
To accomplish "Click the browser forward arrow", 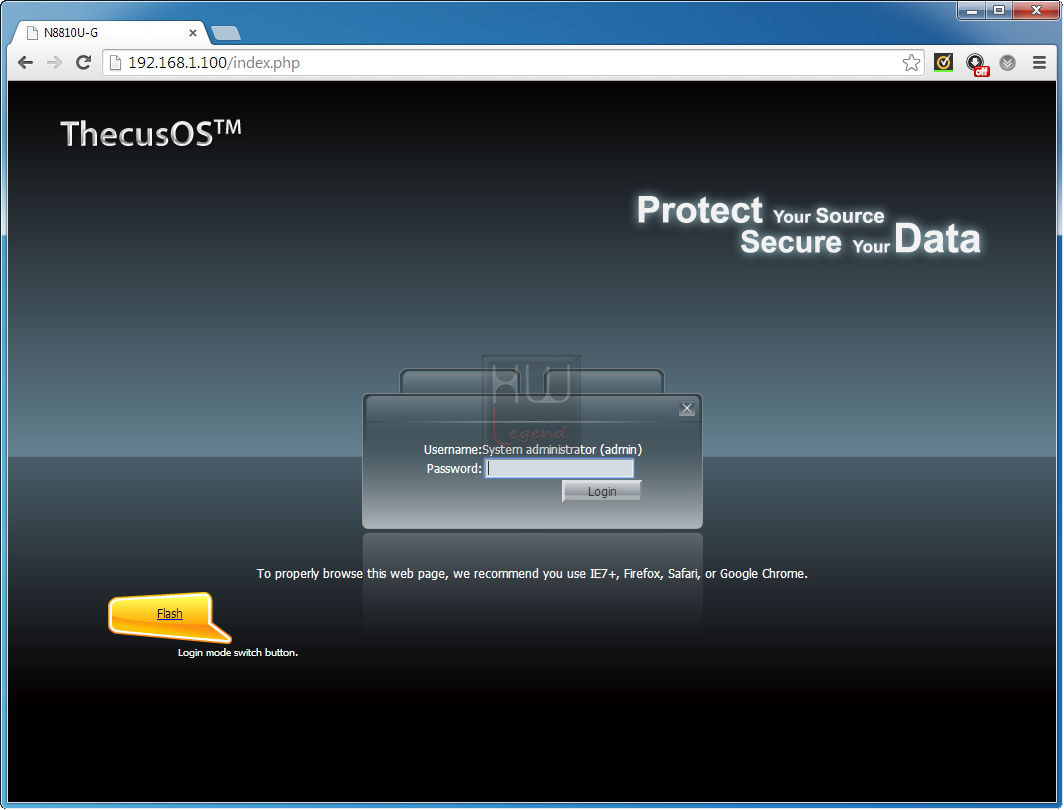I will (54, 62).
